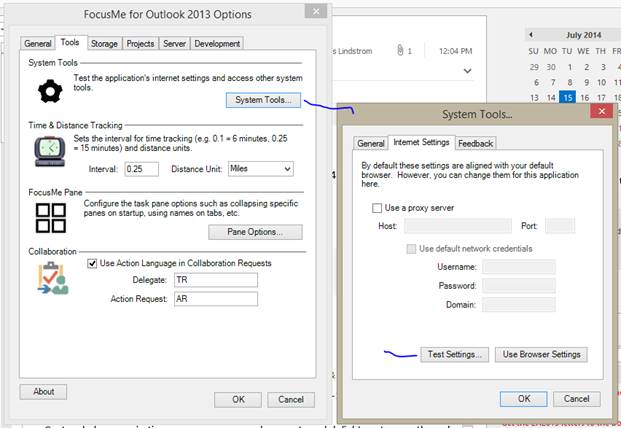Viewport: 621px width, 428px height.
Task: Select July 16 in the calendar
Action: 585,98
